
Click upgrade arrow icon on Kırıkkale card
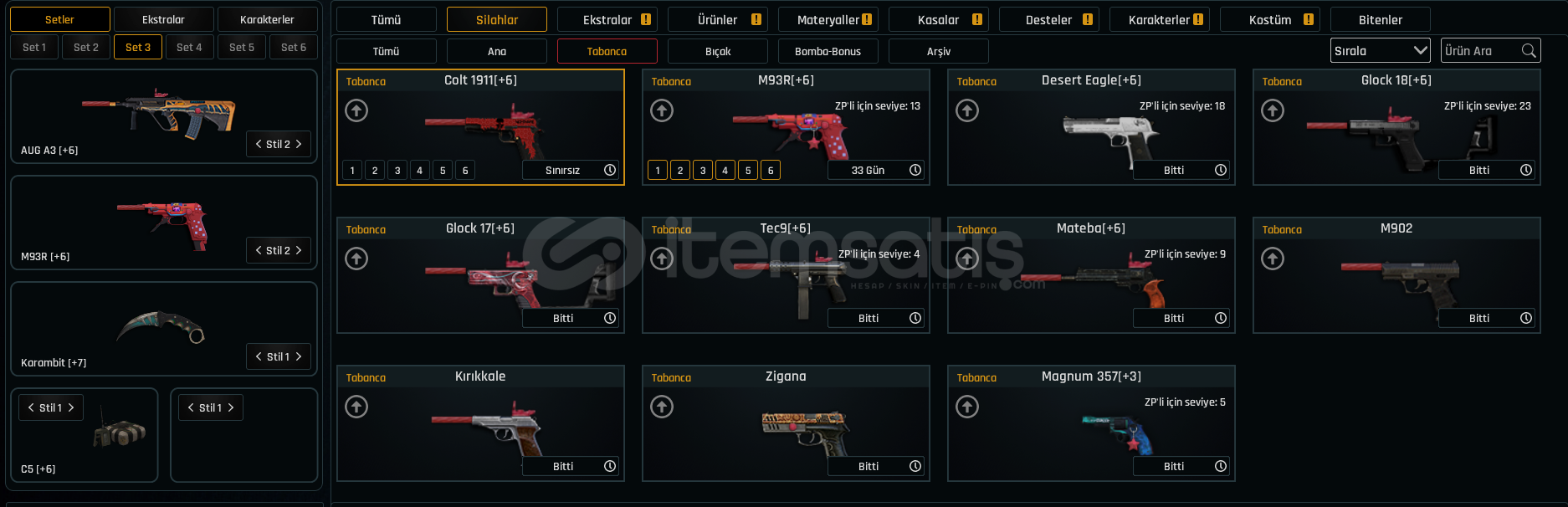point(356,407)
